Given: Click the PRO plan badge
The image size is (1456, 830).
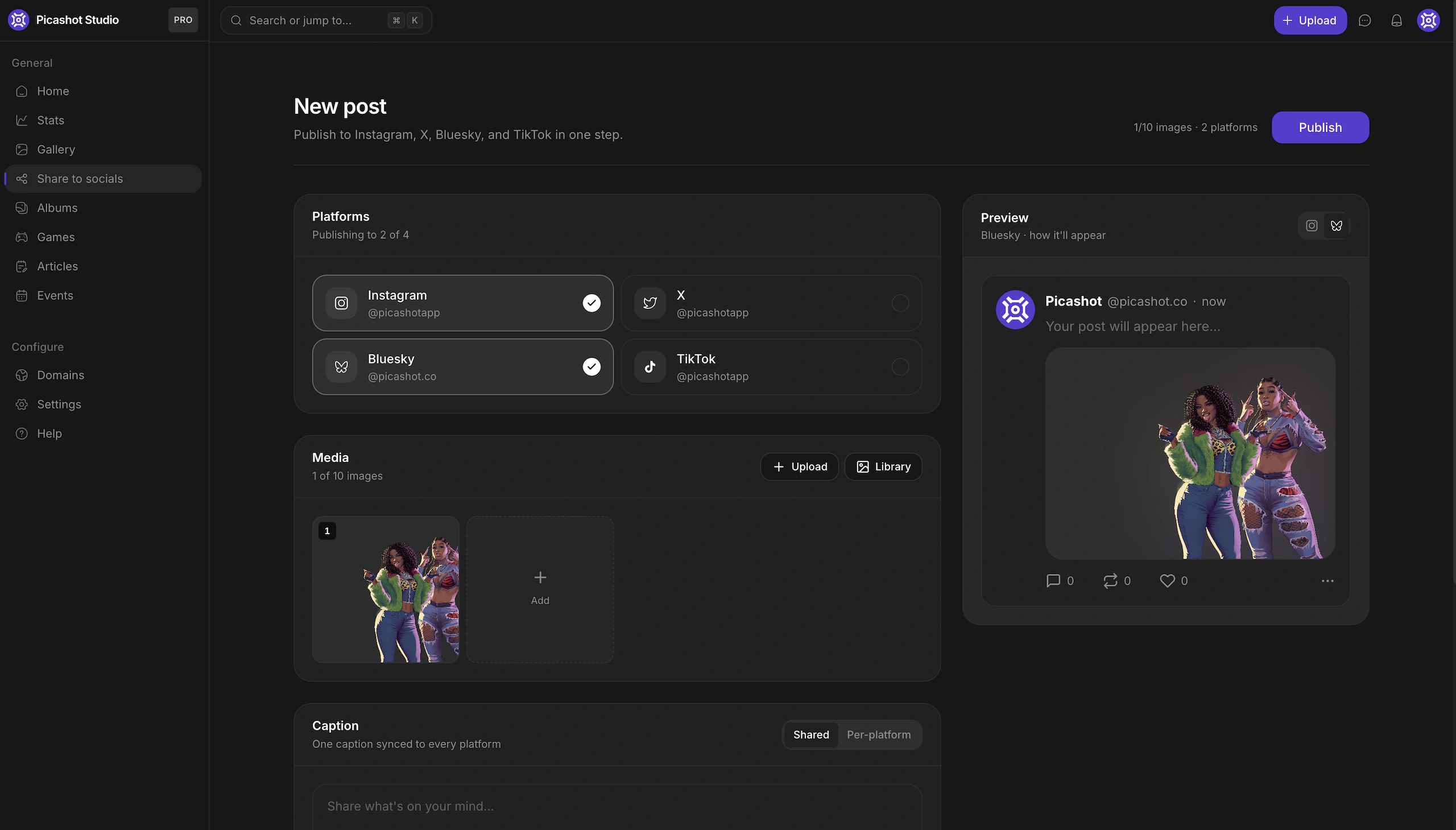Looking at the screenshot, I should (183, 20).
